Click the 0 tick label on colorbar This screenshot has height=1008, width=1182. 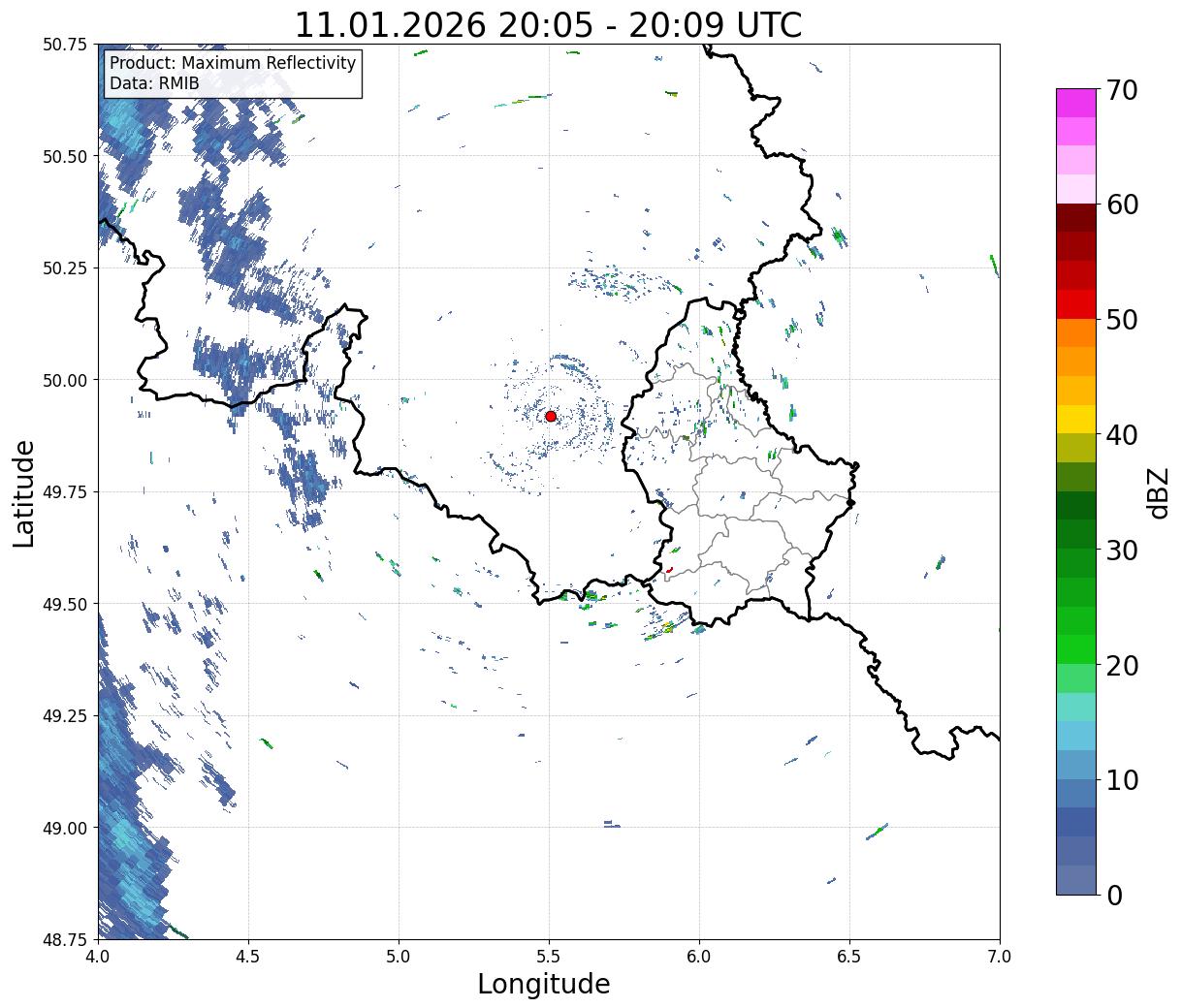(x=1113, y=895)
